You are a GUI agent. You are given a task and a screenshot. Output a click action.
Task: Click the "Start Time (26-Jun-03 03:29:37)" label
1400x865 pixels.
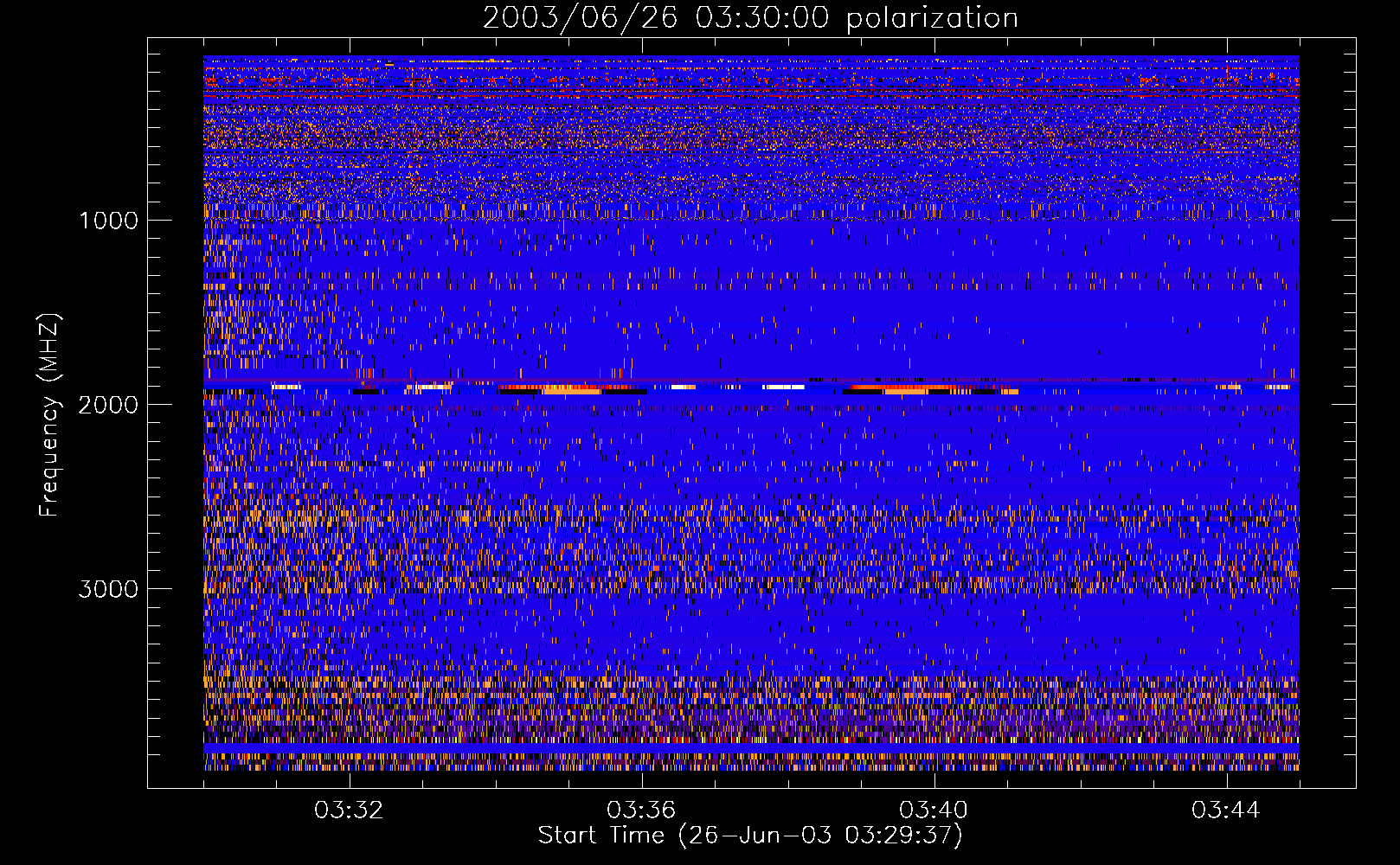click(750, 836)
